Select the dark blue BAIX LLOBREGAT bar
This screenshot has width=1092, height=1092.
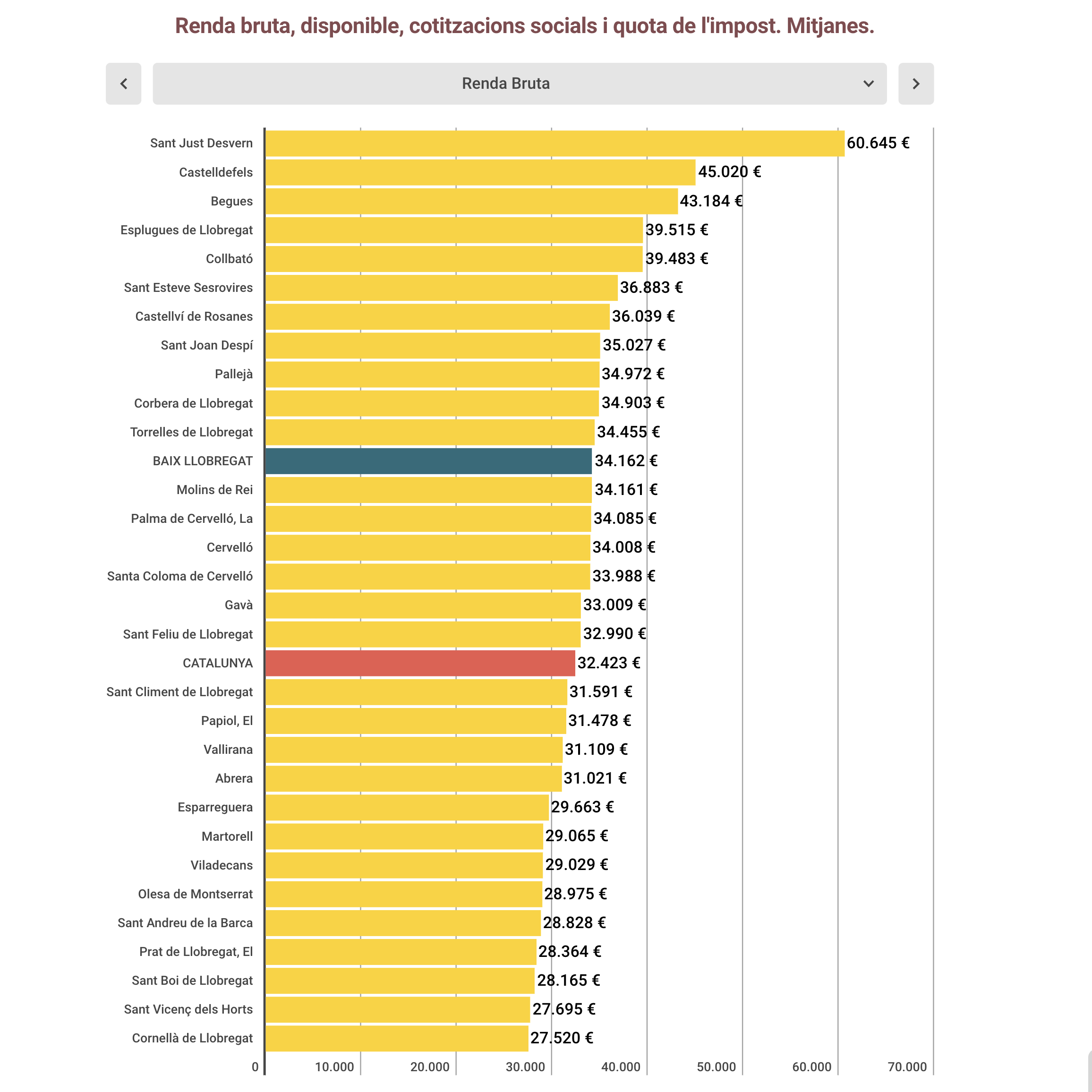(x=428, y=461)
